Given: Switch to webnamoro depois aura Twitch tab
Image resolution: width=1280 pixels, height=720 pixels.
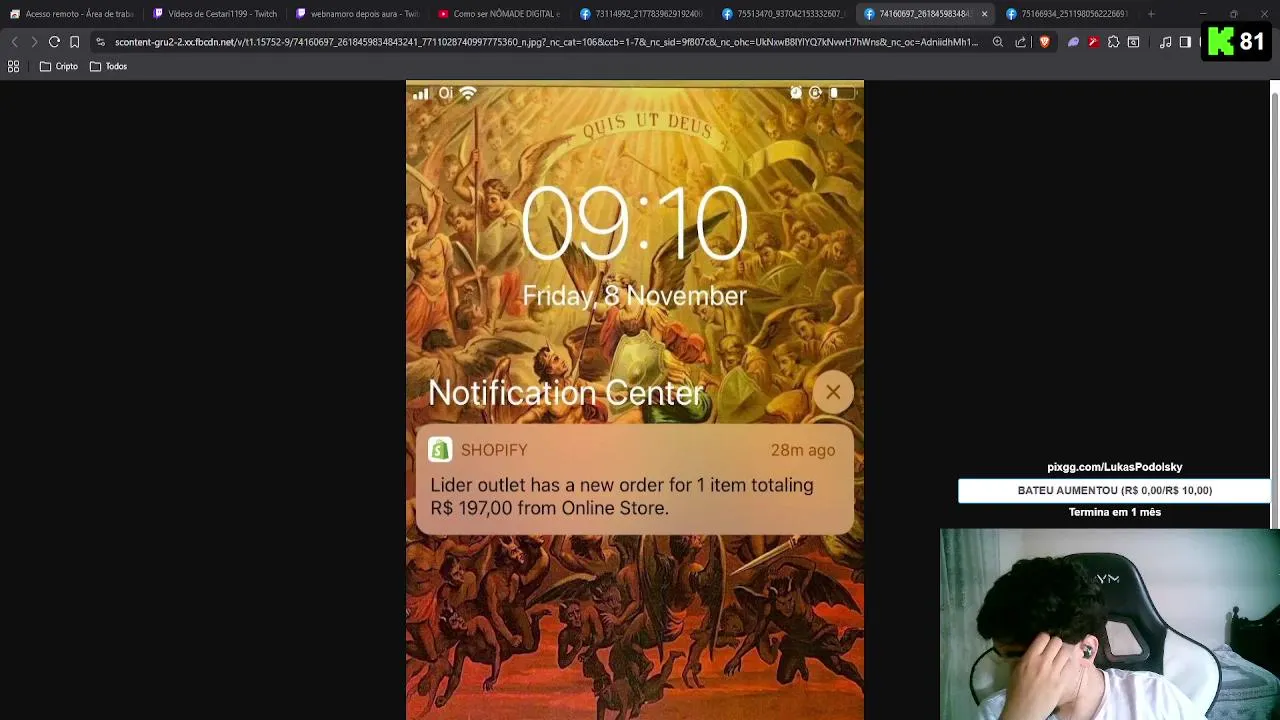Looking at the screenshot, I should 358,14.
